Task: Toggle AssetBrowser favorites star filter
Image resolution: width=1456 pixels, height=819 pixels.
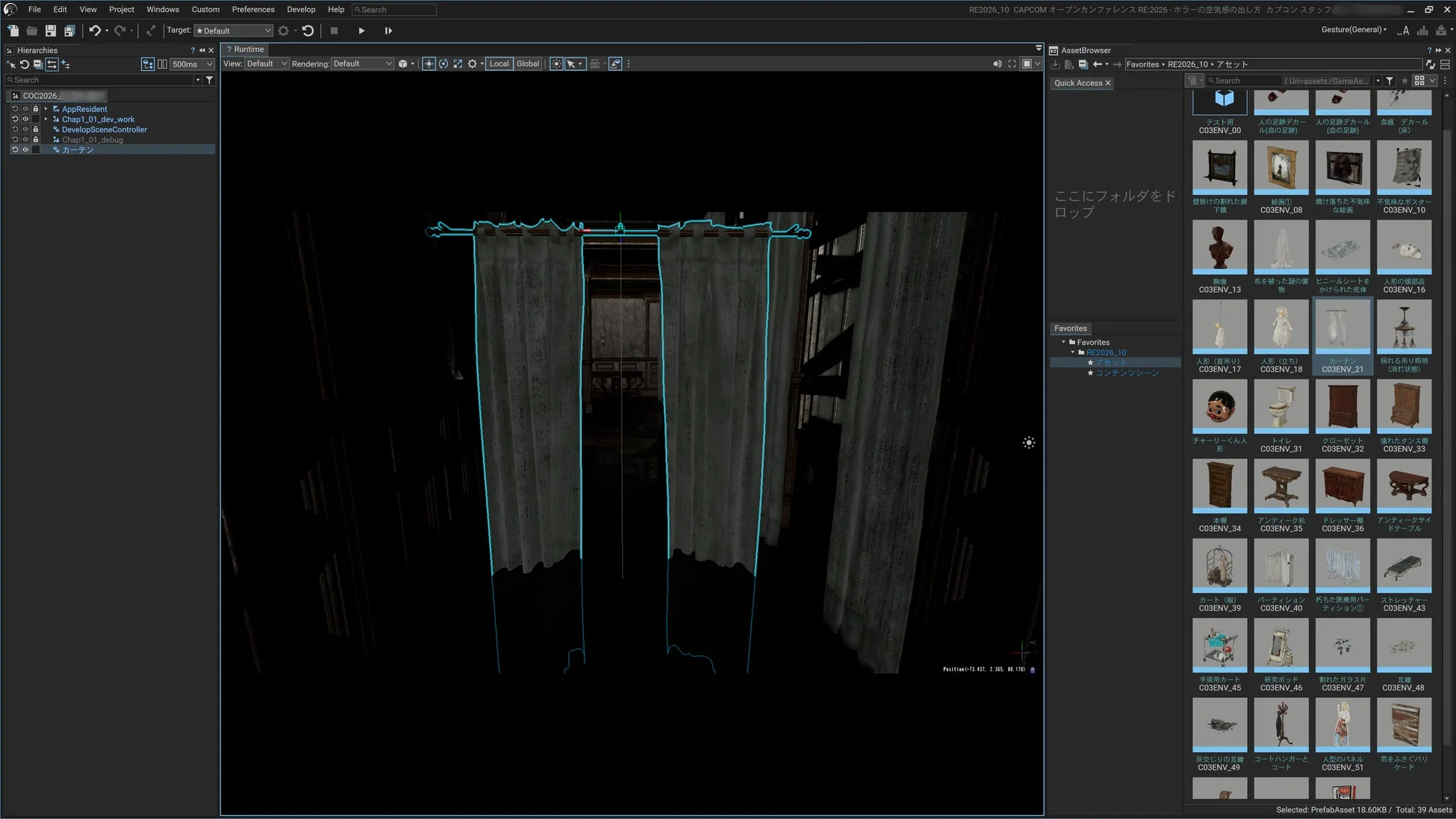Action: (x=1404, y=81)
